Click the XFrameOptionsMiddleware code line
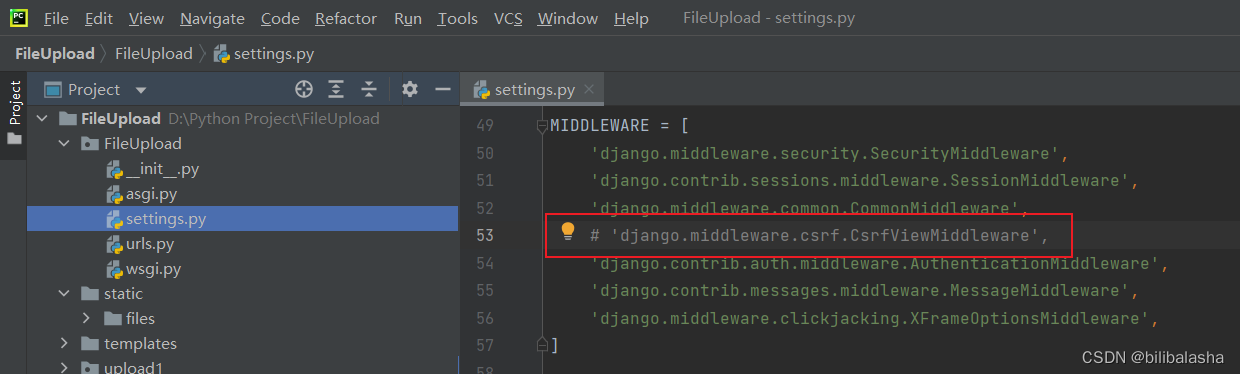 874,318
